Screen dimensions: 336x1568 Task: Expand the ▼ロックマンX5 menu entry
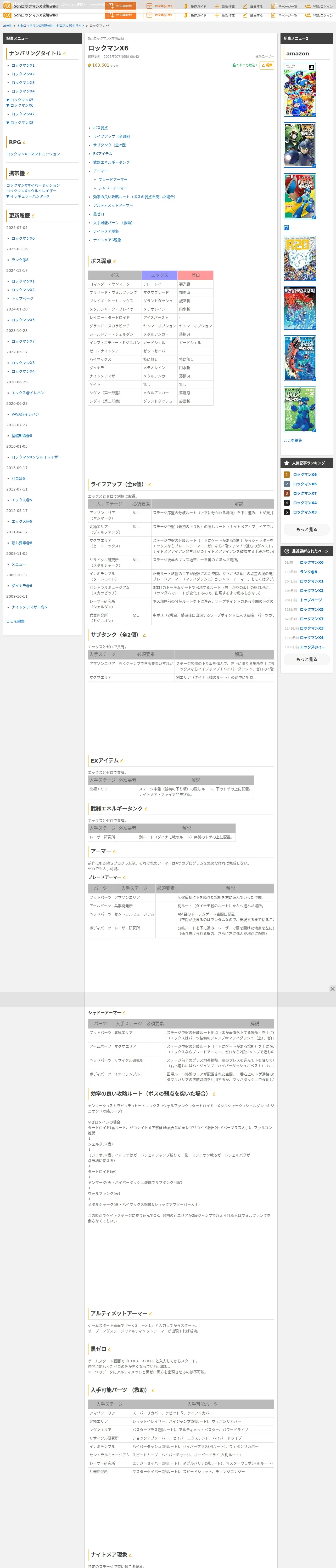click(20, 100)
